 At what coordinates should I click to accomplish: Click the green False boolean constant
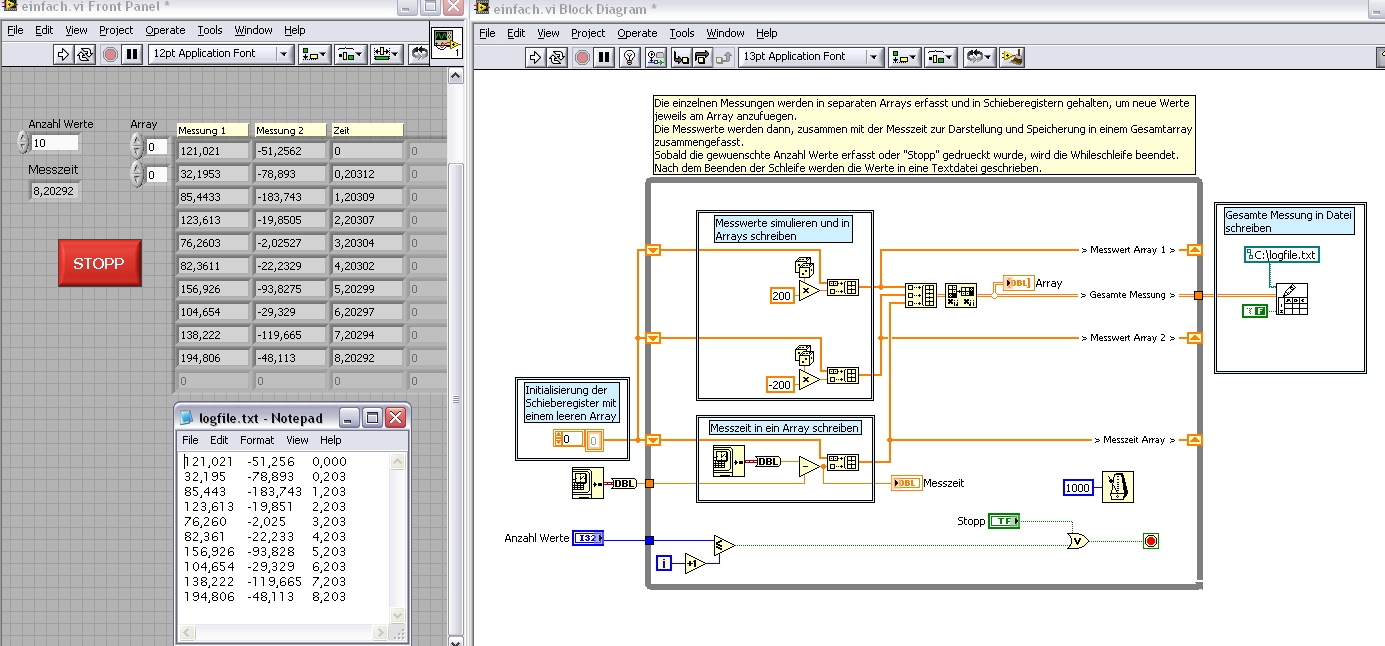(x=1255, y=311)
